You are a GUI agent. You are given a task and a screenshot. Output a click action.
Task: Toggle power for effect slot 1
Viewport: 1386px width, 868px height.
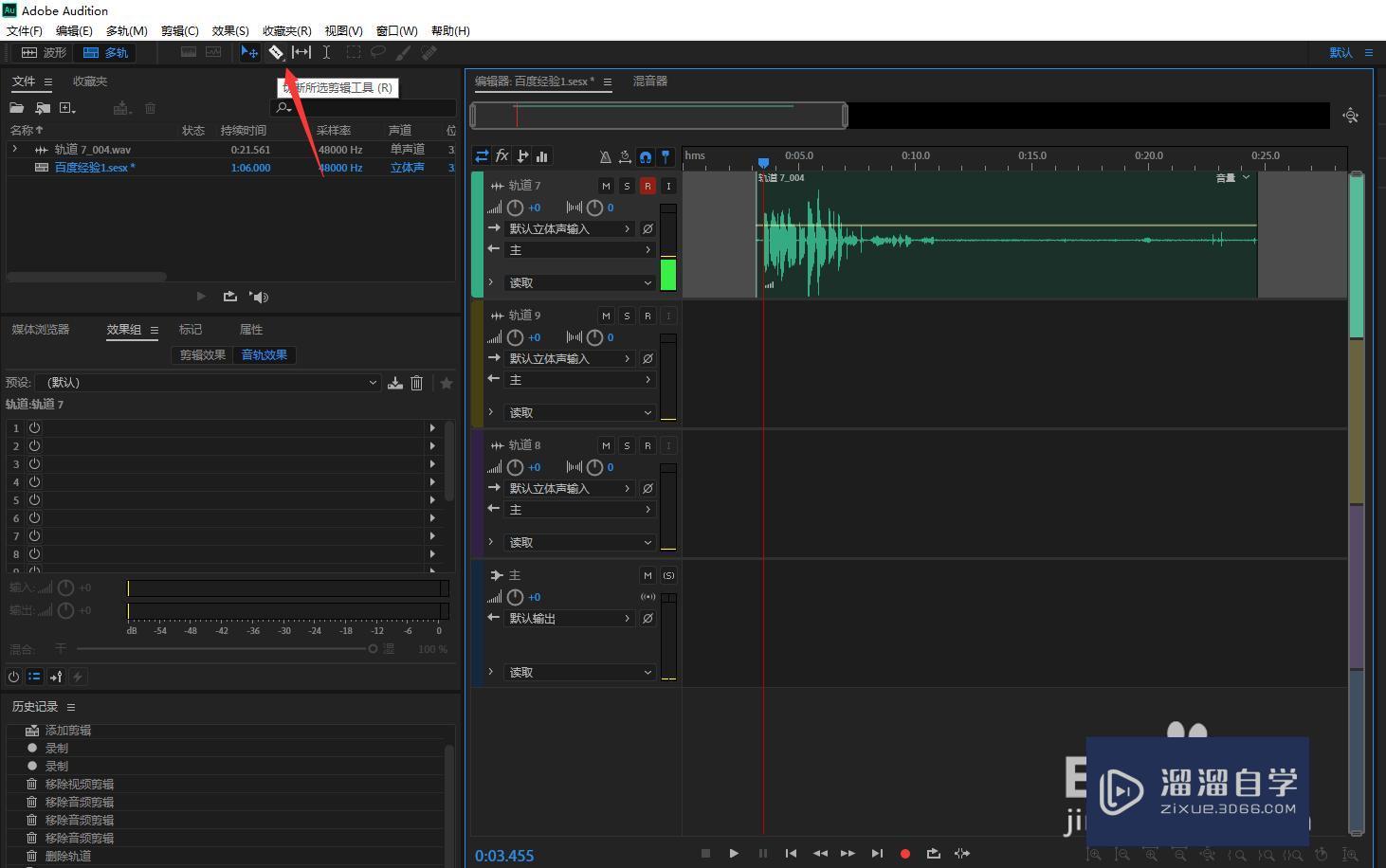click(34, 428)
